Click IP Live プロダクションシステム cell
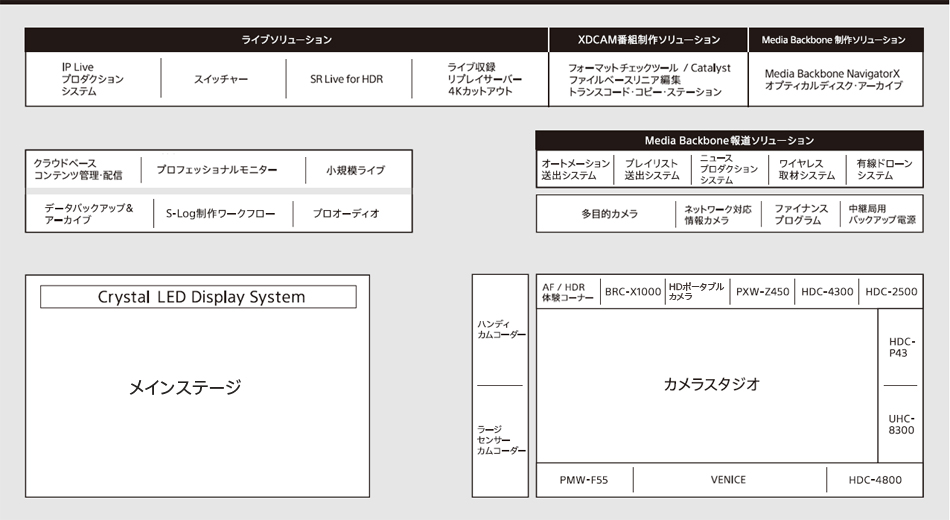 [92, 79]
